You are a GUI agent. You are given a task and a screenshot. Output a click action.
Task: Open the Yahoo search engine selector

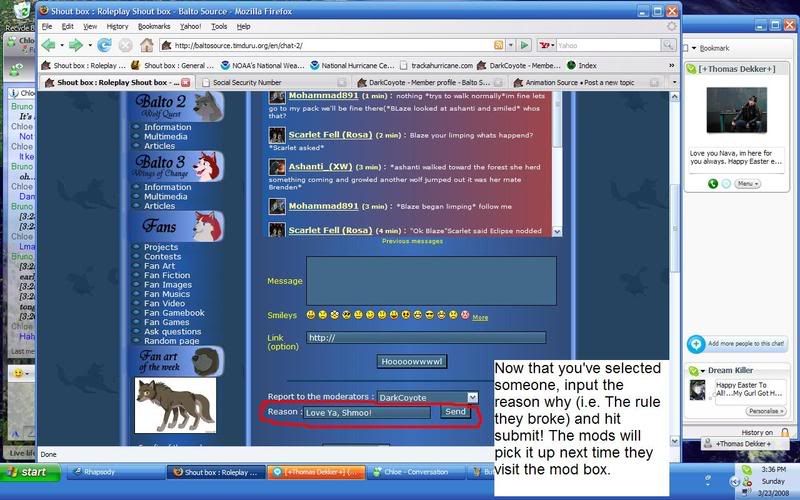[547, 45]
